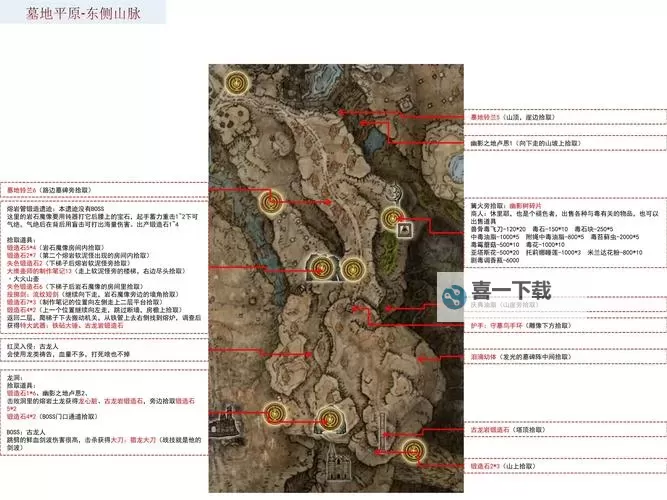Select the 剧毒调香瓶-6000 shop entry
Image resolution: width=667 pixels, height=500 pixels.
495,260
